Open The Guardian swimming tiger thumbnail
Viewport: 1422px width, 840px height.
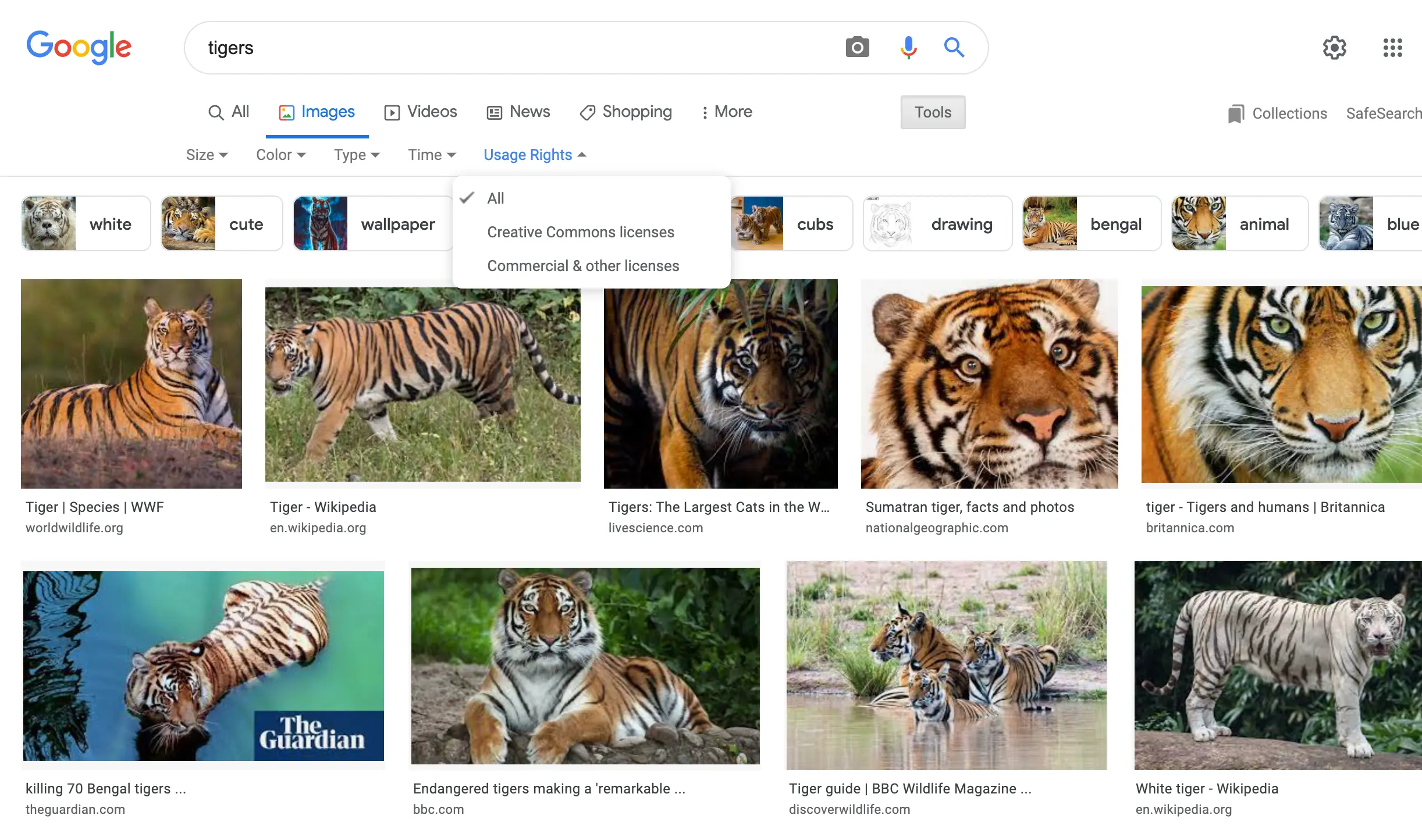(204, 666)
